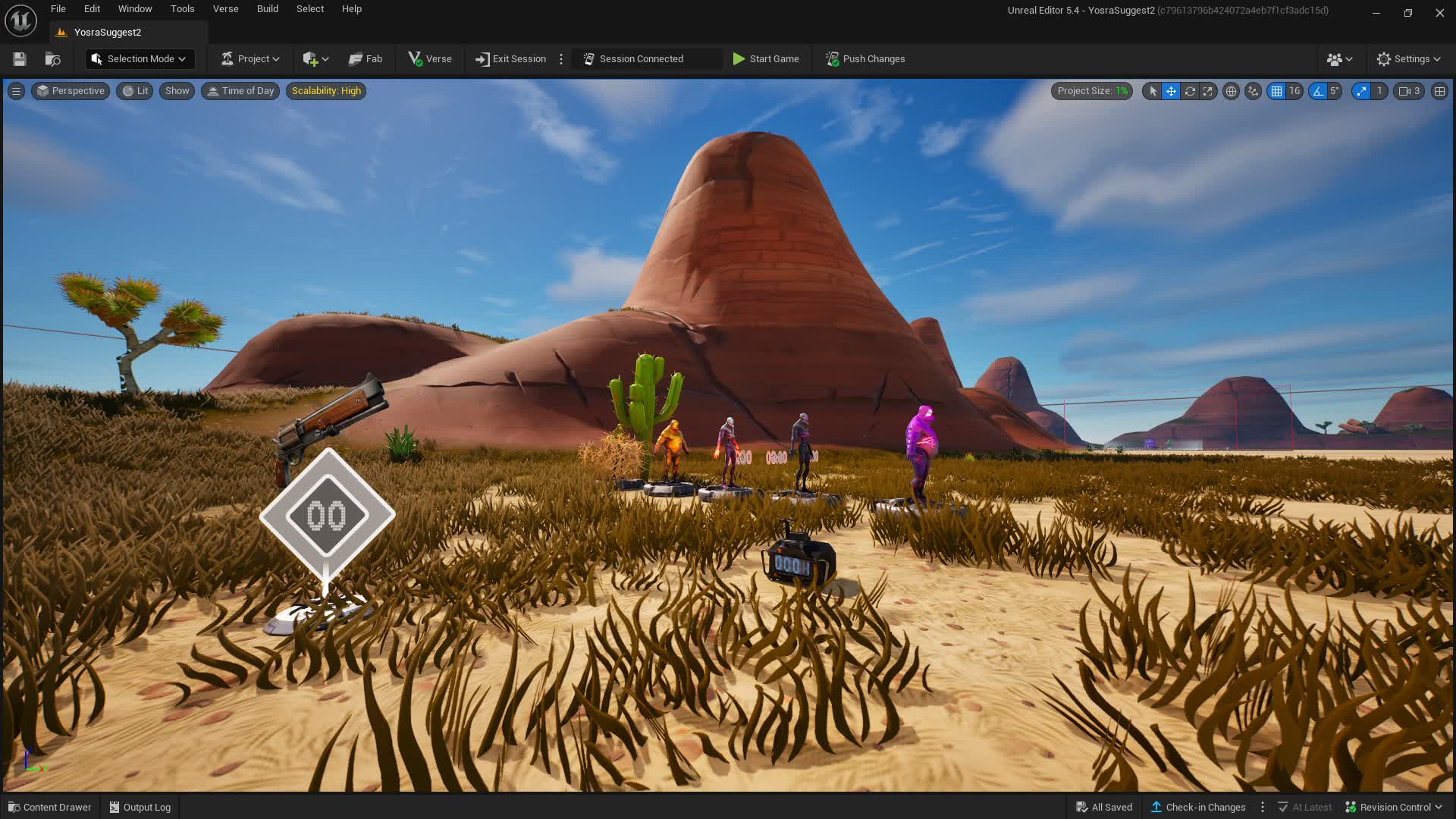Image resolution: width=1456 pixels, height=819 pixels.
Task: Click the Scalability: High button
Action: point(326,91)
